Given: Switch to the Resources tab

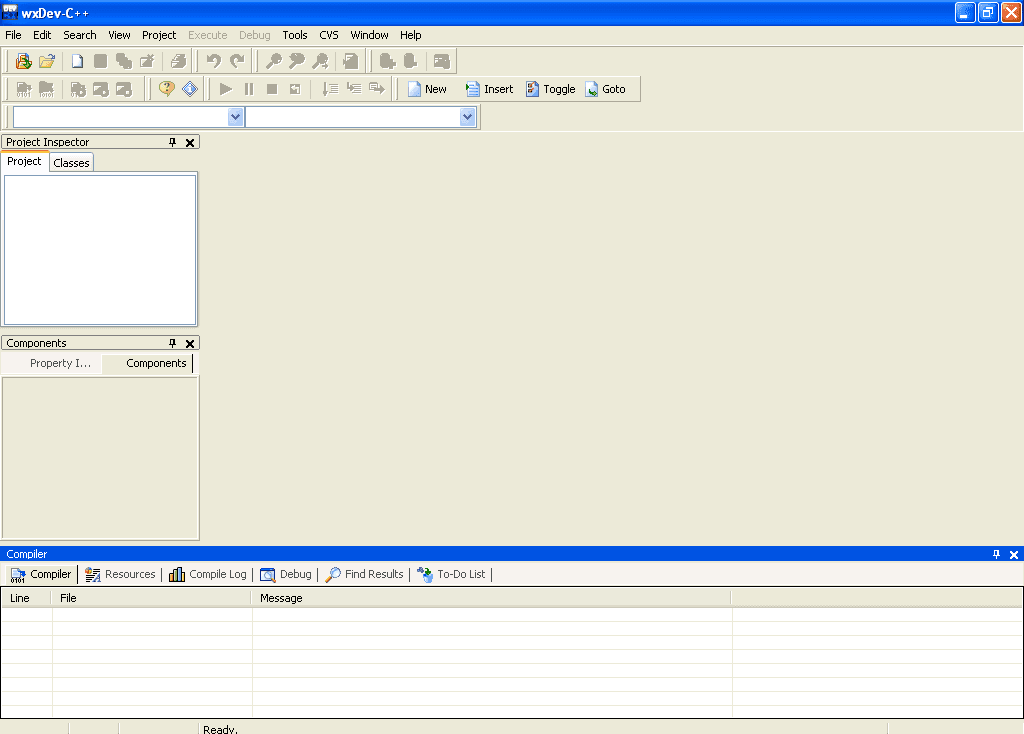Looking at the screenshot, I should click(120, 575).
